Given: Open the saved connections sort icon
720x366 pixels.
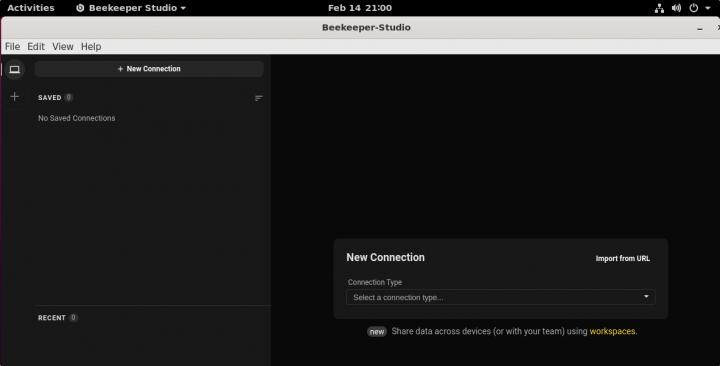Looking at the screenshot, I should [x=259, y=98].
